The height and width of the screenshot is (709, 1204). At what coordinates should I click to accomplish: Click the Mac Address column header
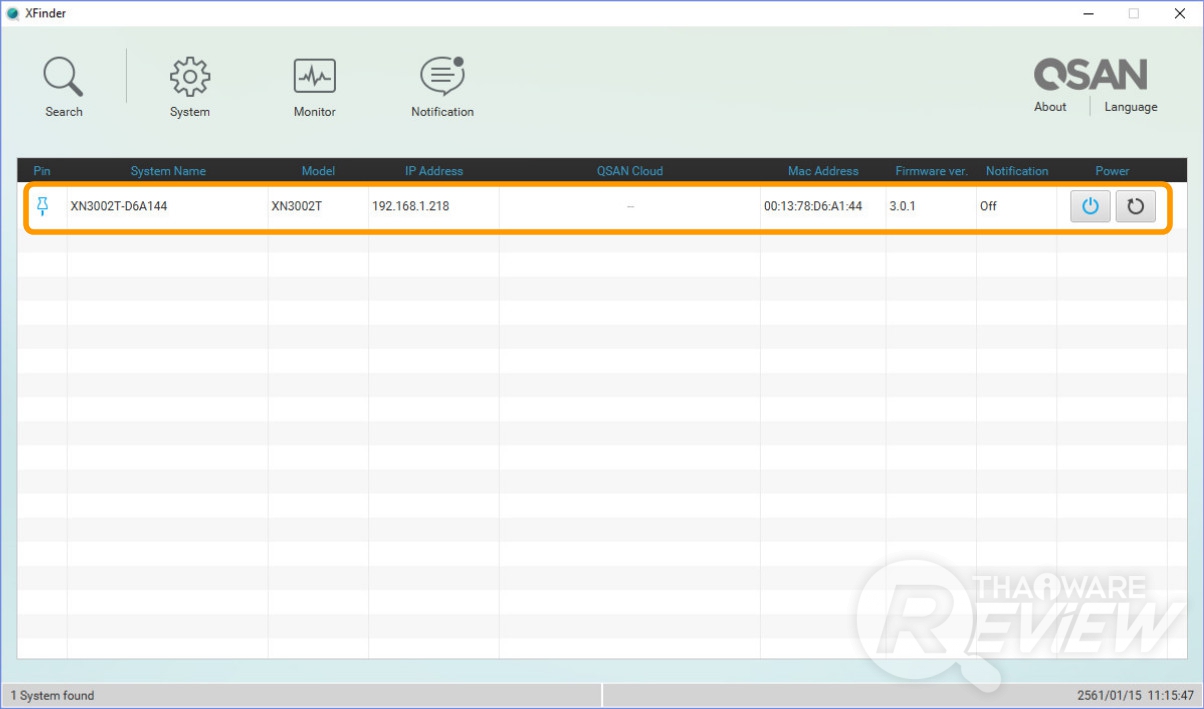pyautogui.click(x=823, y=171)
